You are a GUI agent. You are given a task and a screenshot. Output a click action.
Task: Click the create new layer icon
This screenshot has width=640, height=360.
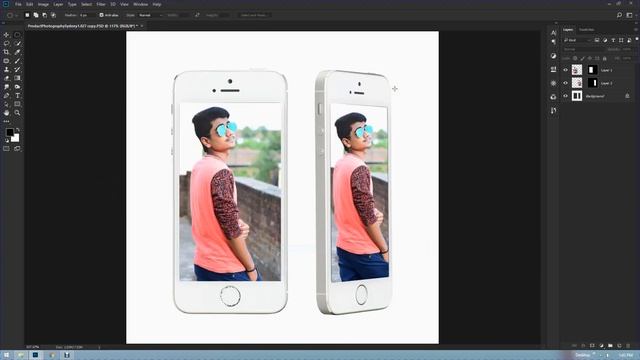pyautogui.click(x=619, y=346)
